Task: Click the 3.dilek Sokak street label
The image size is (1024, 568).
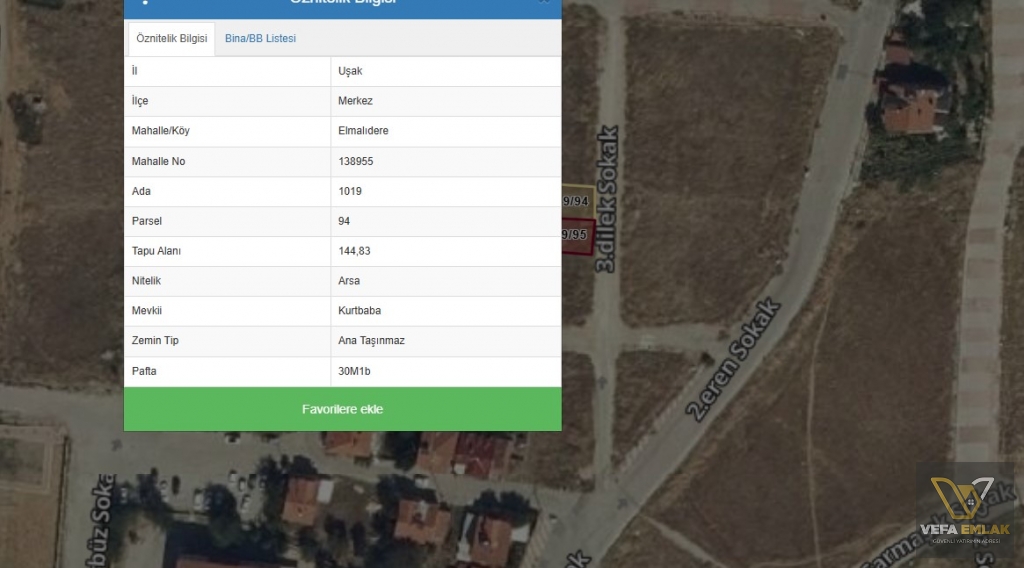Action: tap(607, 199)
